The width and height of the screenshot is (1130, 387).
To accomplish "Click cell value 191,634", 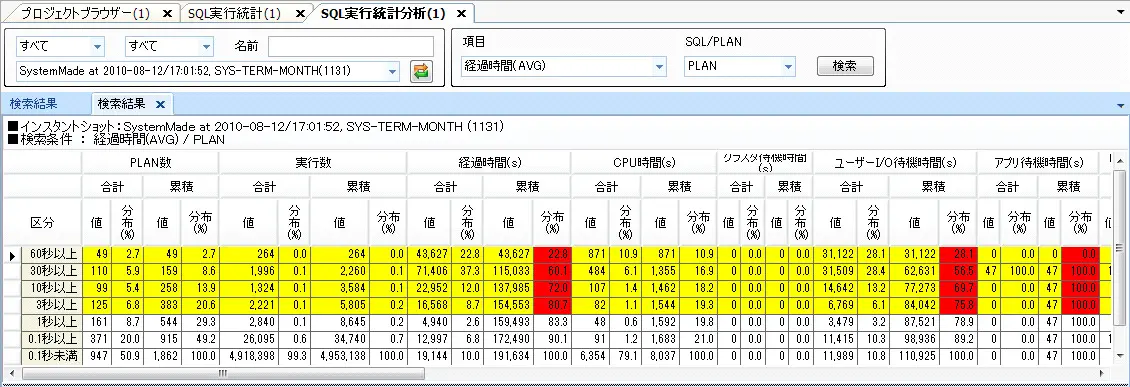I will point(508,355).
